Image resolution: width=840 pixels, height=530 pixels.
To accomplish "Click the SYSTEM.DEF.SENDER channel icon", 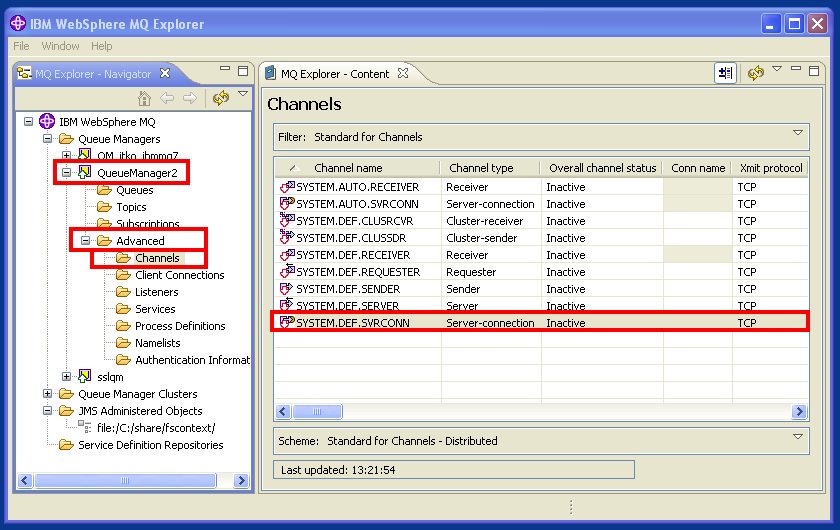I will point(287,288).
